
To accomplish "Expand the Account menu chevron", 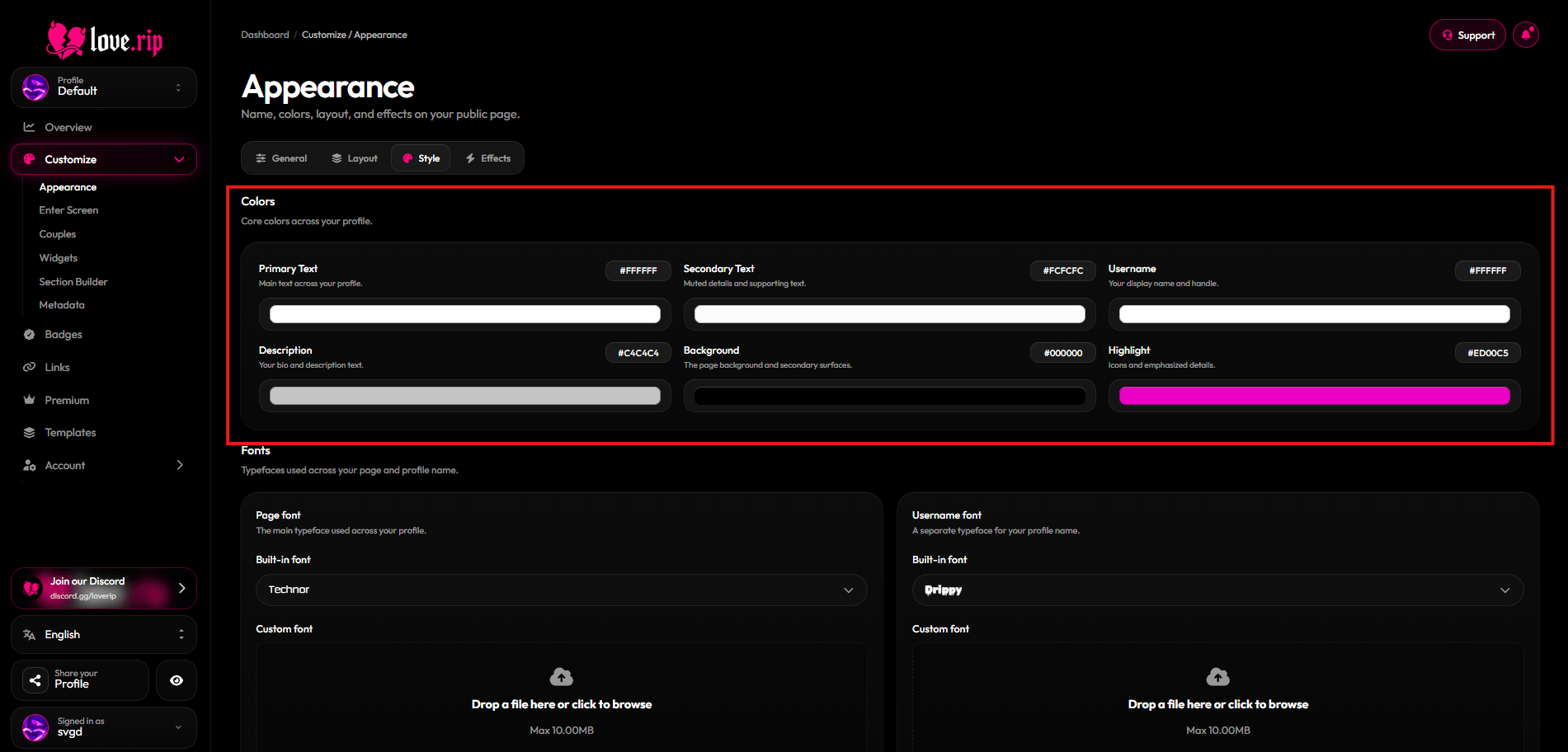I will tap(180, 465).
